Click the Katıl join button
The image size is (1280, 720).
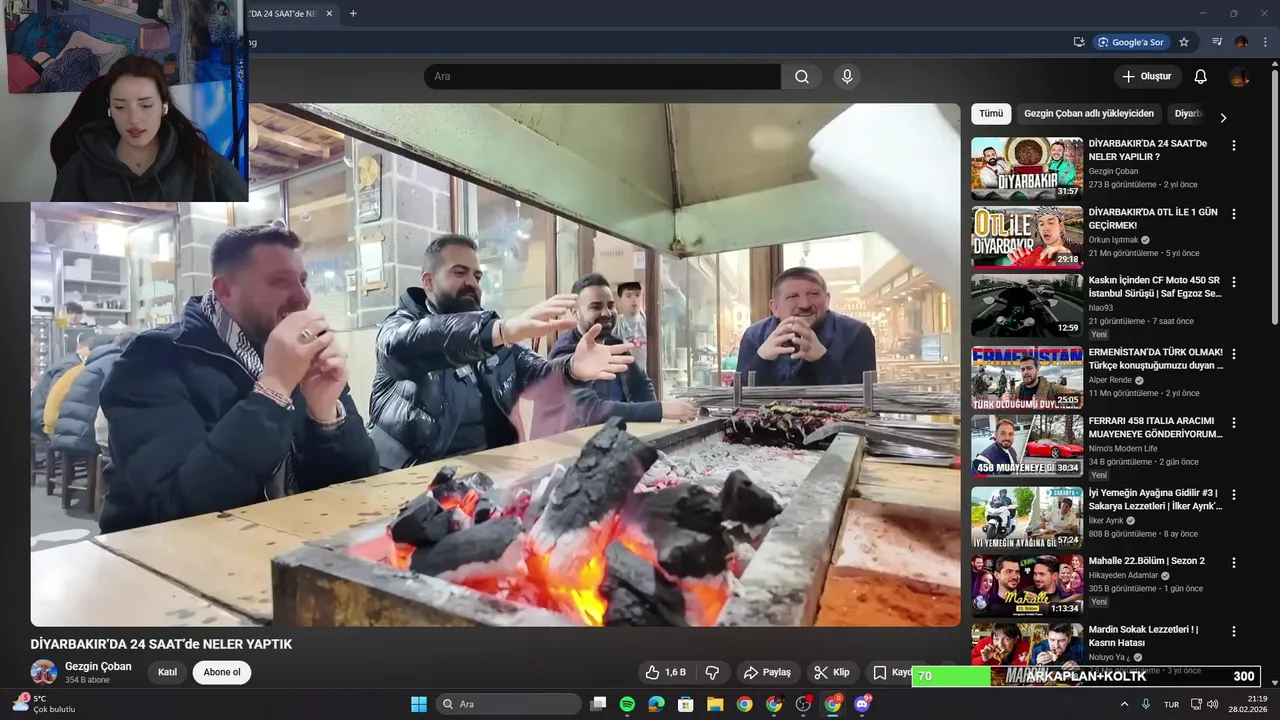(x=167, y=672)
